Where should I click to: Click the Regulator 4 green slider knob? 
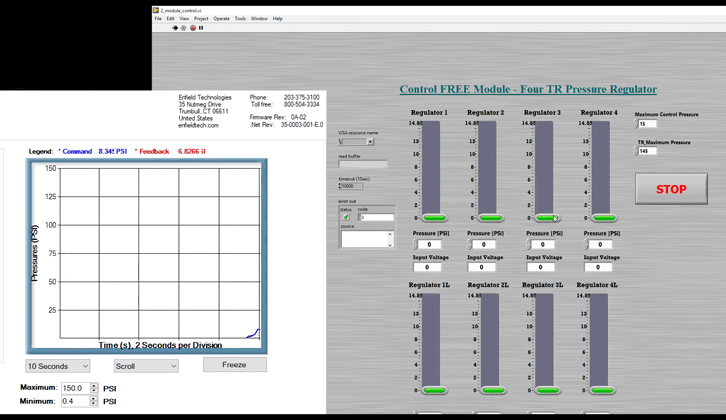click(604, 218)
